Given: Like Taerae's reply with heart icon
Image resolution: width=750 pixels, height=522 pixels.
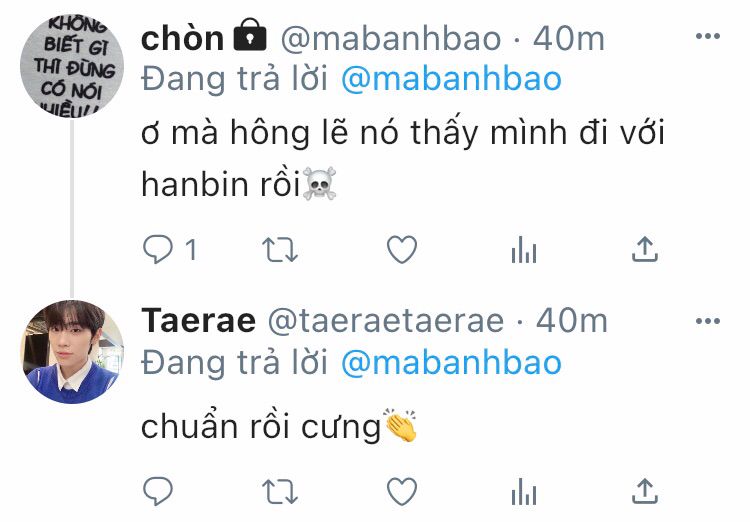Looking at the screenshot, I should click(x=402, y=492).
